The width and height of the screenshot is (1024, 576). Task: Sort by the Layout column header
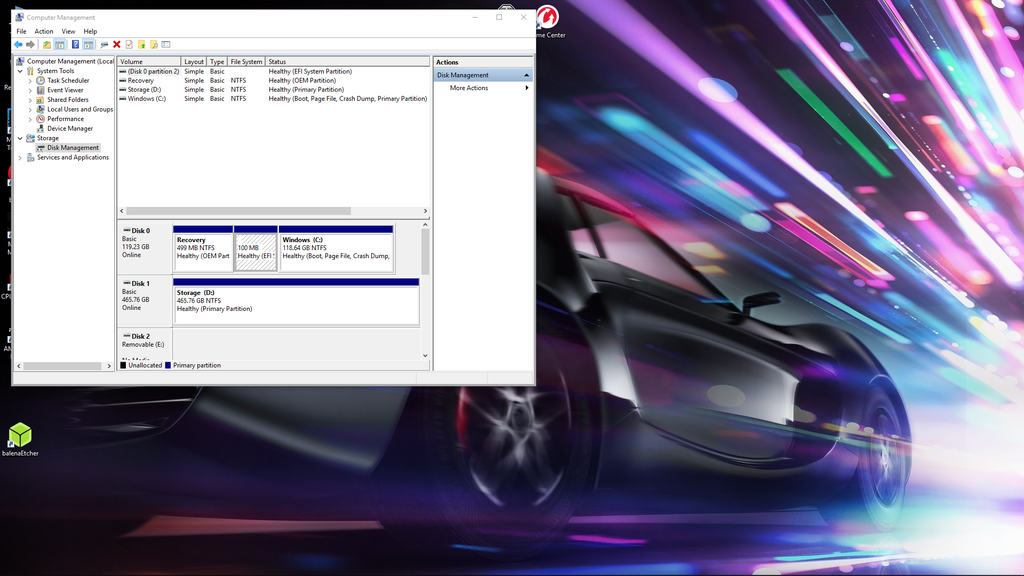194,61
